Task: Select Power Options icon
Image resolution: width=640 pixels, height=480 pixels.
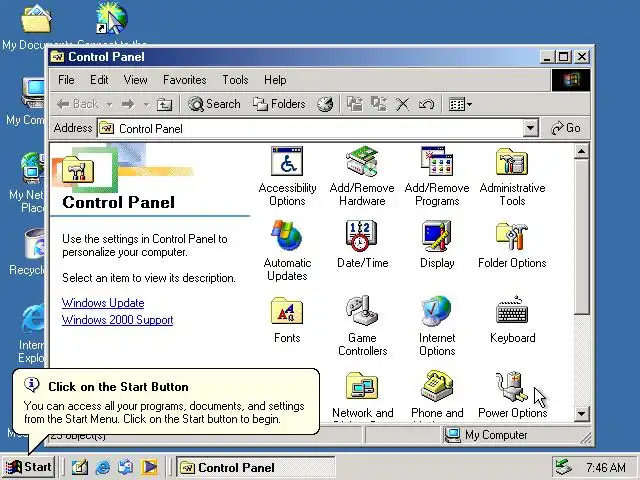Action: (512, 386)
